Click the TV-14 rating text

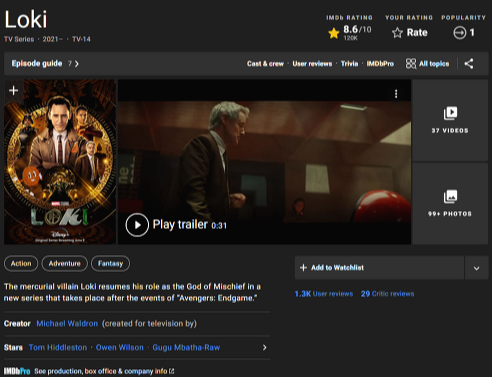81,39
